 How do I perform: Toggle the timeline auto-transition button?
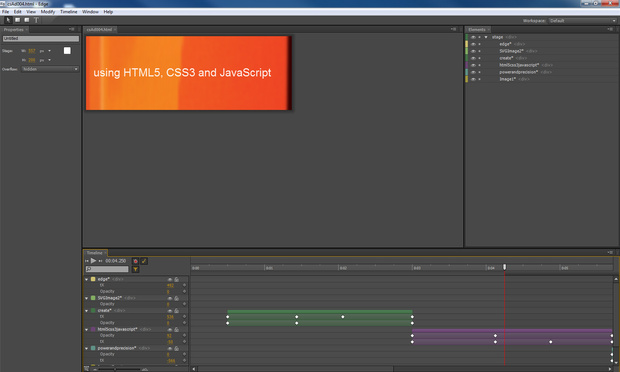144,261
